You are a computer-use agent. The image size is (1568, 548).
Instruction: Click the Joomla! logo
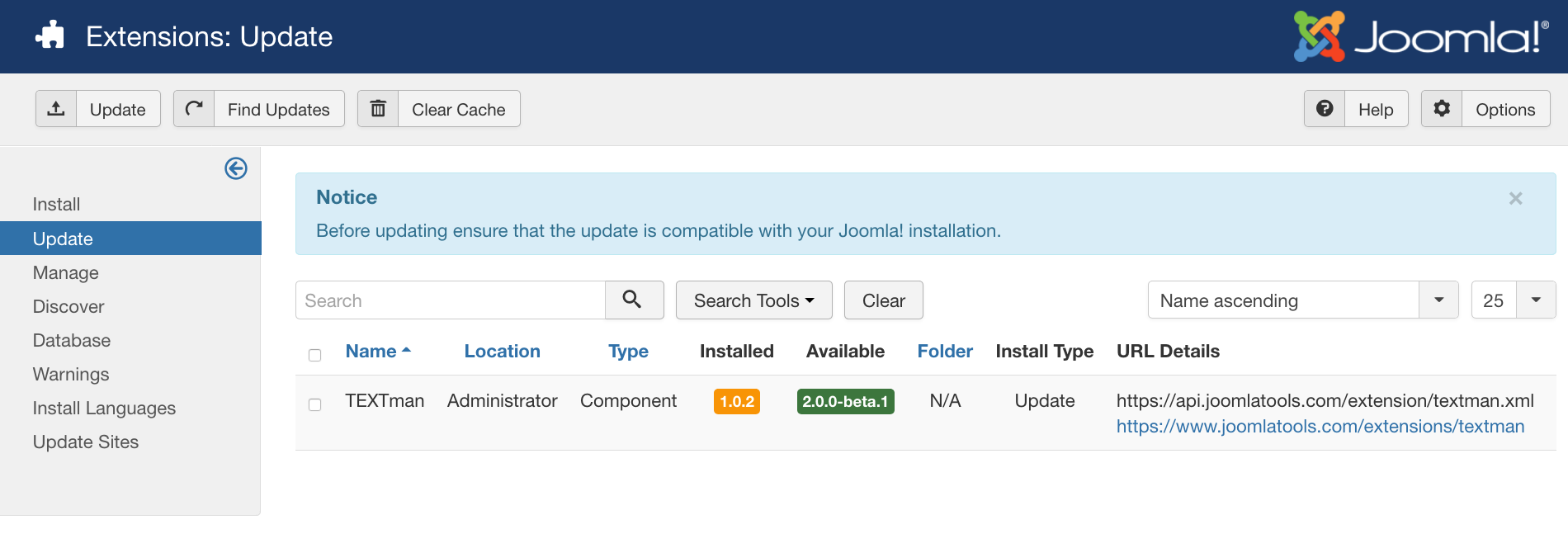1421,36
